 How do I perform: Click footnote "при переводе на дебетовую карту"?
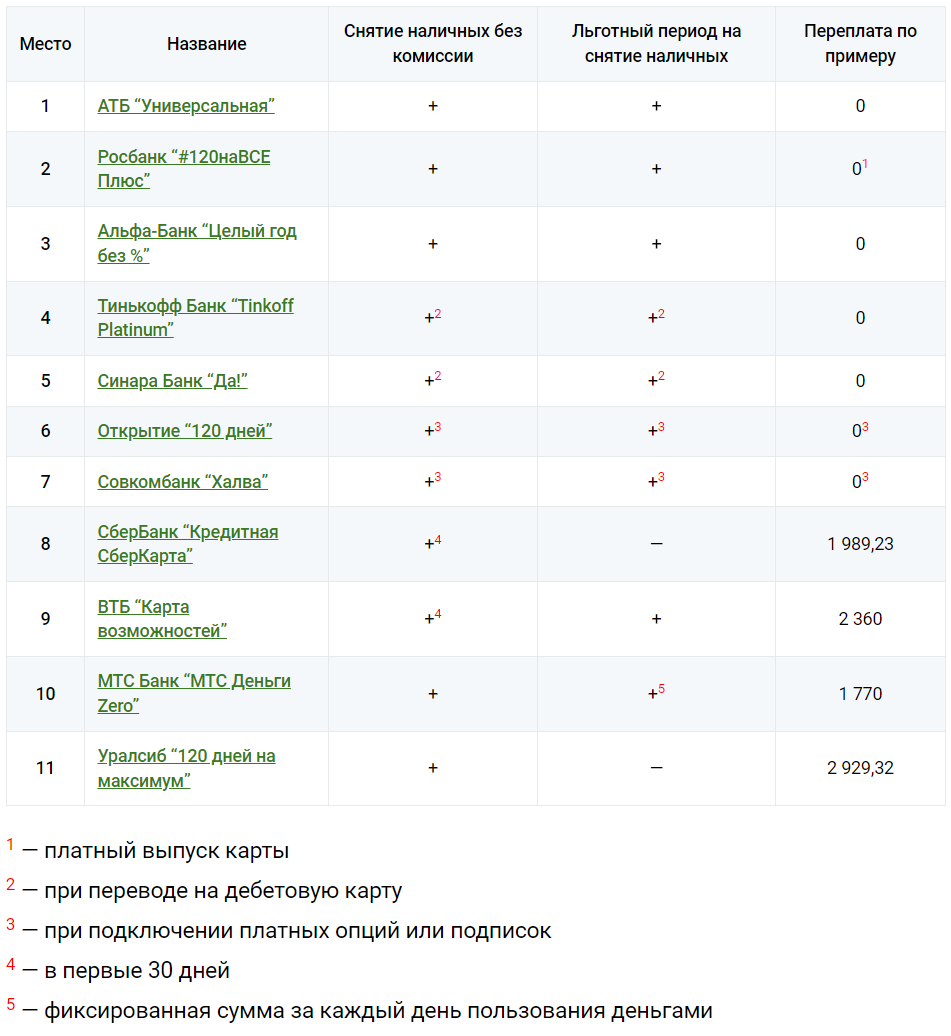pyautogui.click(x=223, y=891)
